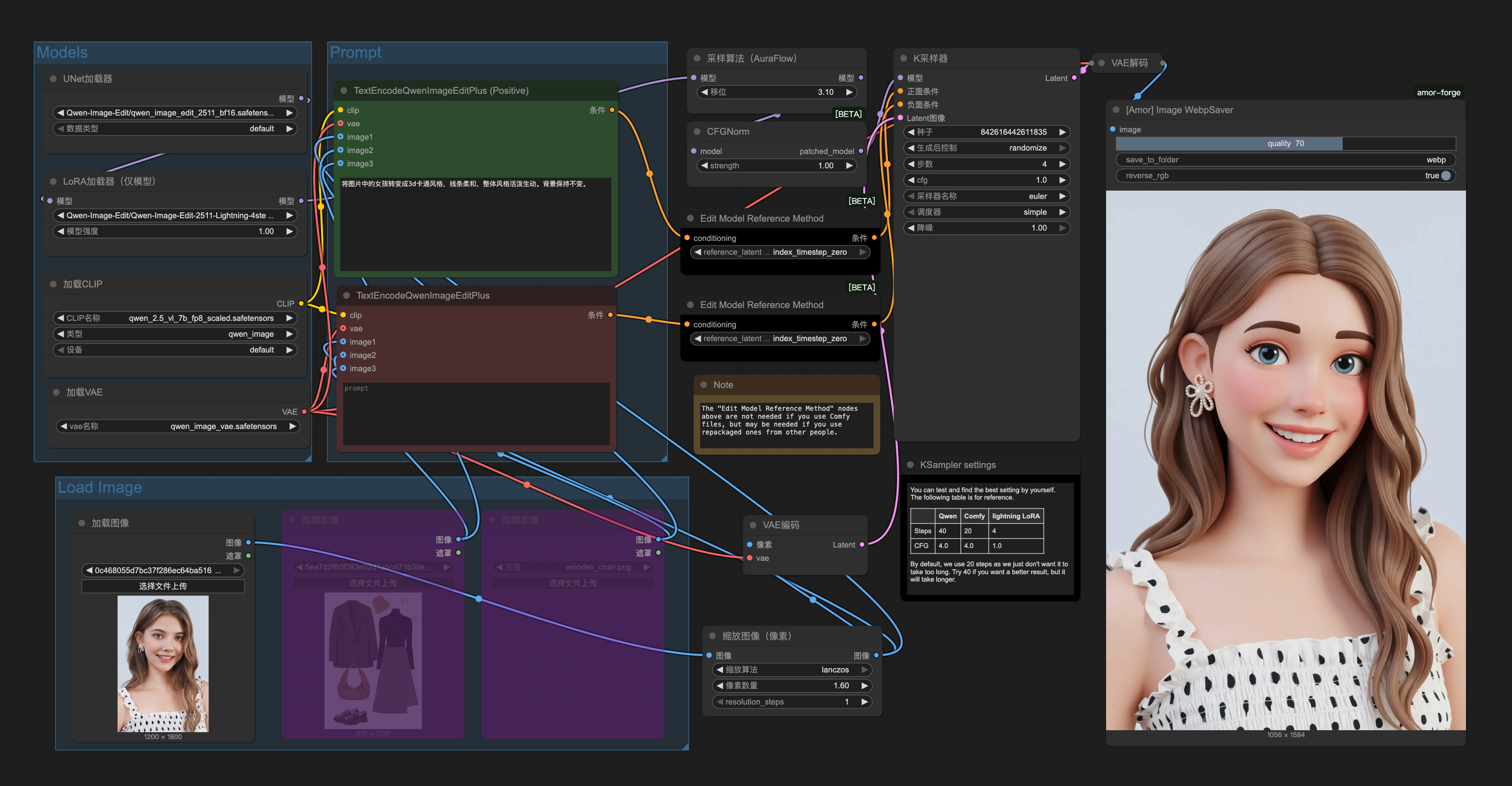Viewport: 1512px width, 786px height.
Task: Click the right arrow on the 步数 steps field
Action: point(1062,164)
